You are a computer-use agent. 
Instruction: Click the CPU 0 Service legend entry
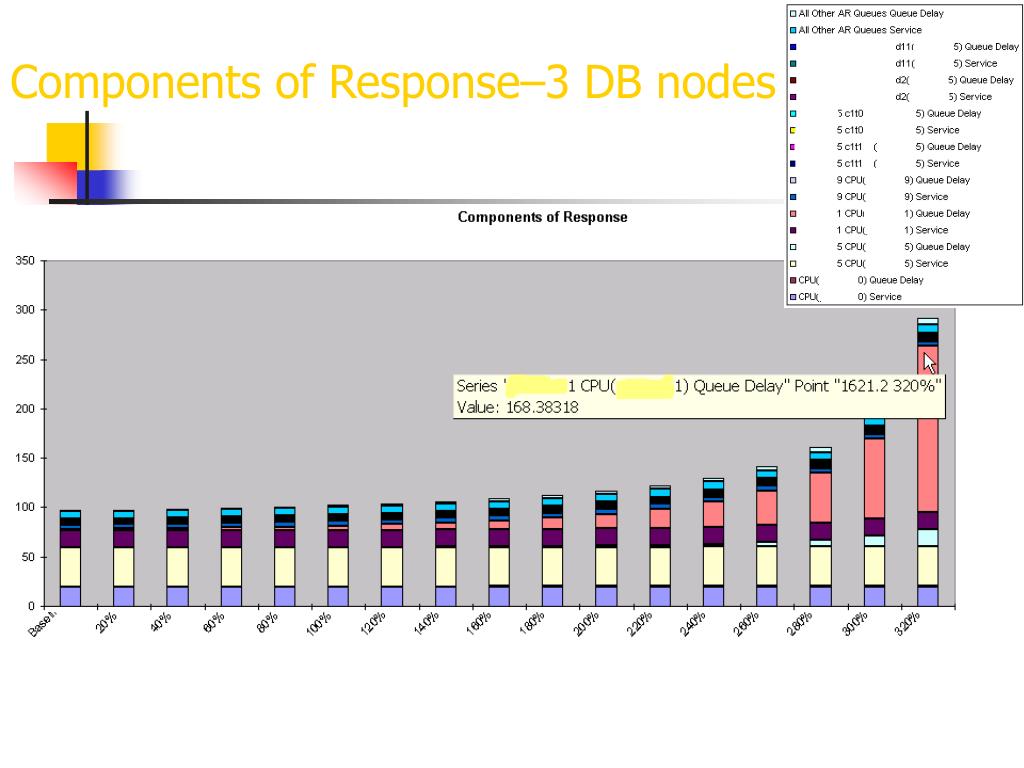coord(850,297)
